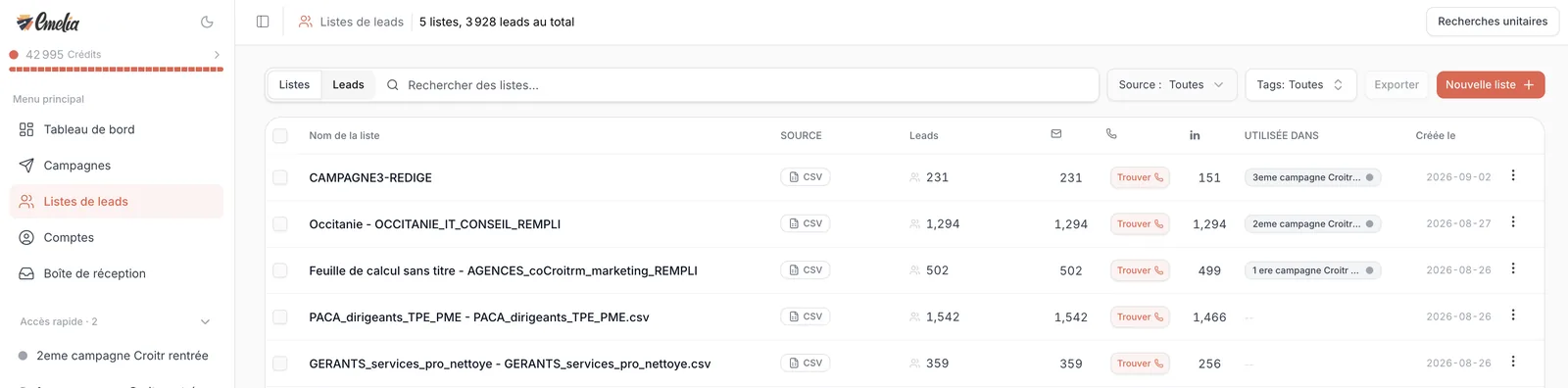Open row menu for Feuille de calcul list

pos(1513,268)
